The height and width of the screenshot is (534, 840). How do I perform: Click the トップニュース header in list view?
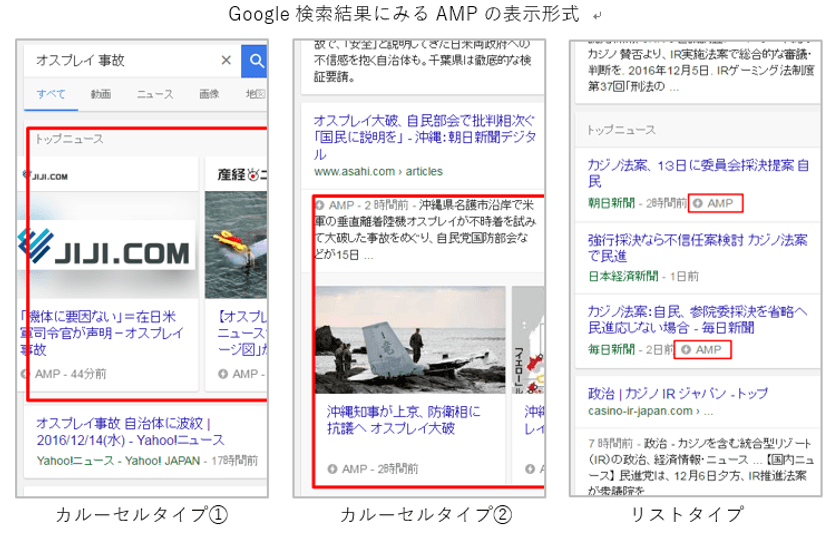(x=621, y=130)
